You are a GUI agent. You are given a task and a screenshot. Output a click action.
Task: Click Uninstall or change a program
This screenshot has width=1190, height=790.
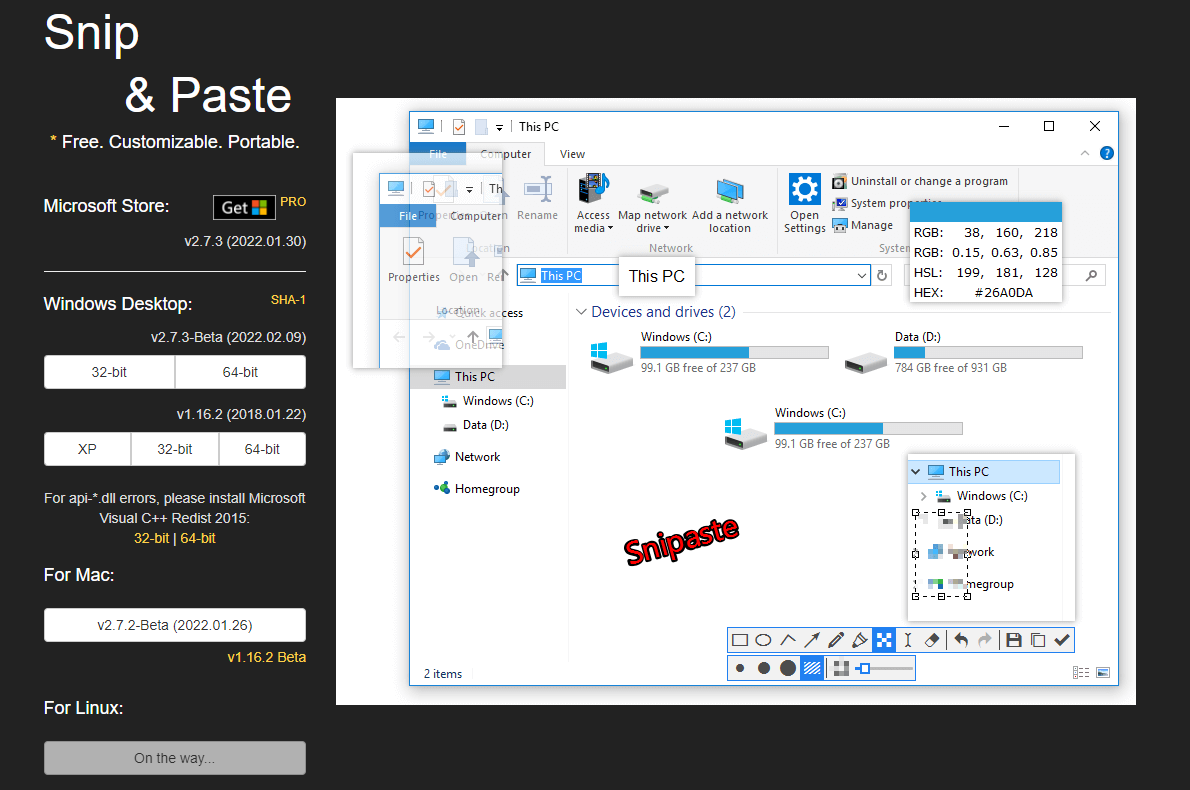click(929, 181)
